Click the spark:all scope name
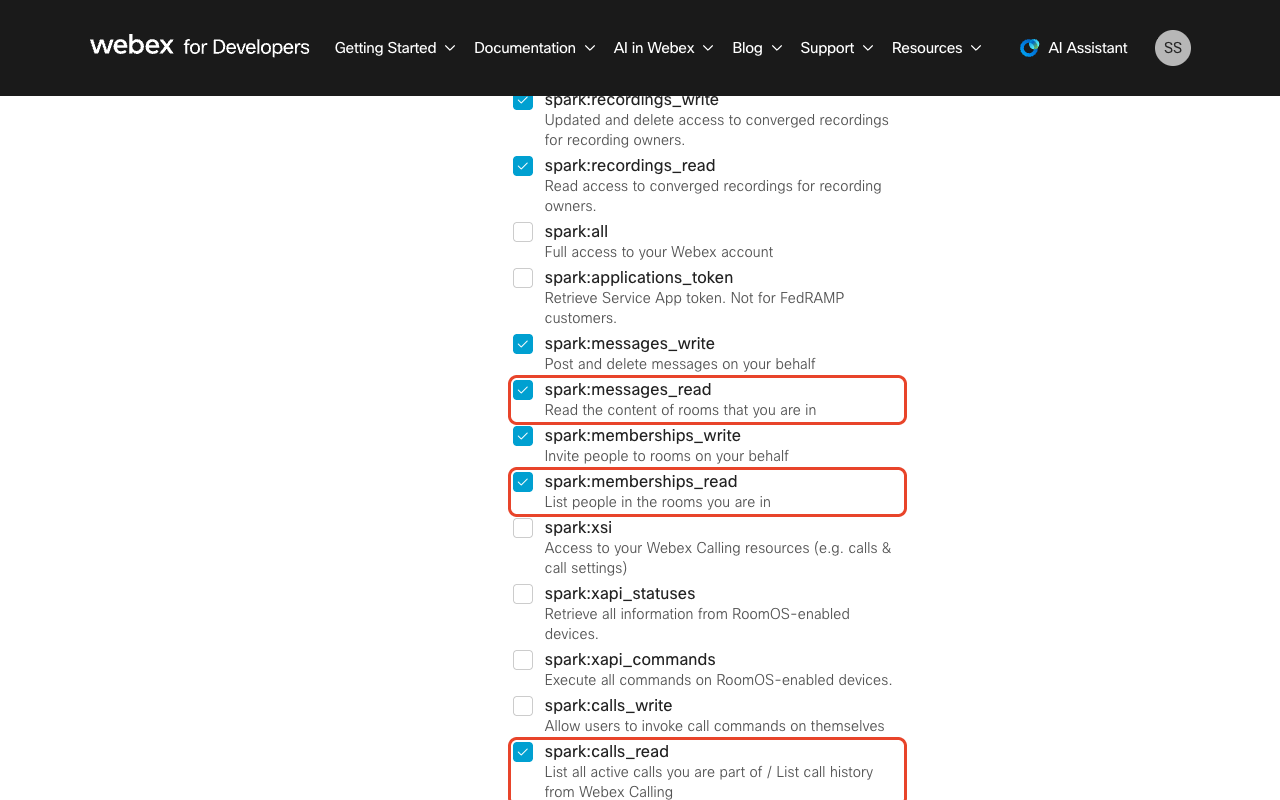This screenshot has width=1280, height=800. pyautogui.click(x=576, y=232)
